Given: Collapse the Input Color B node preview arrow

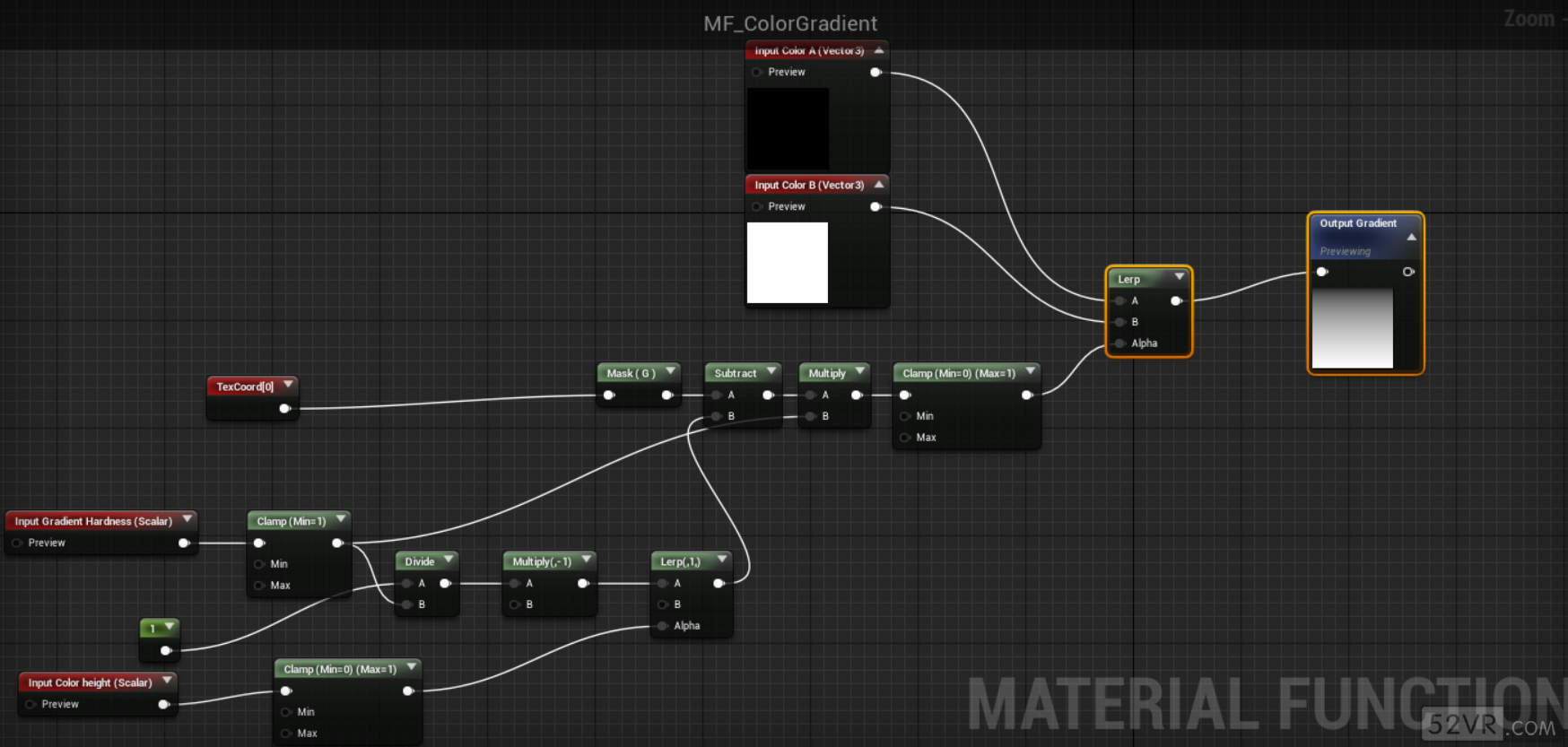Looking at the screenshot, I should [879, 185].
